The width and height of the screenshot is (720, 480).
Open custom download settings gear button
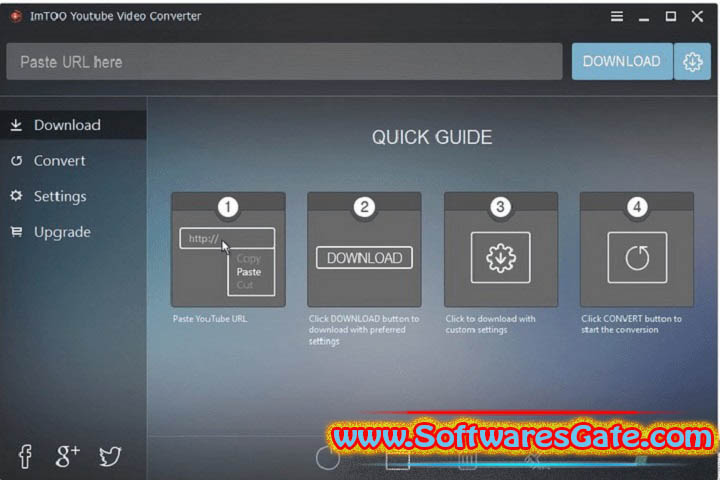[692, 62]
